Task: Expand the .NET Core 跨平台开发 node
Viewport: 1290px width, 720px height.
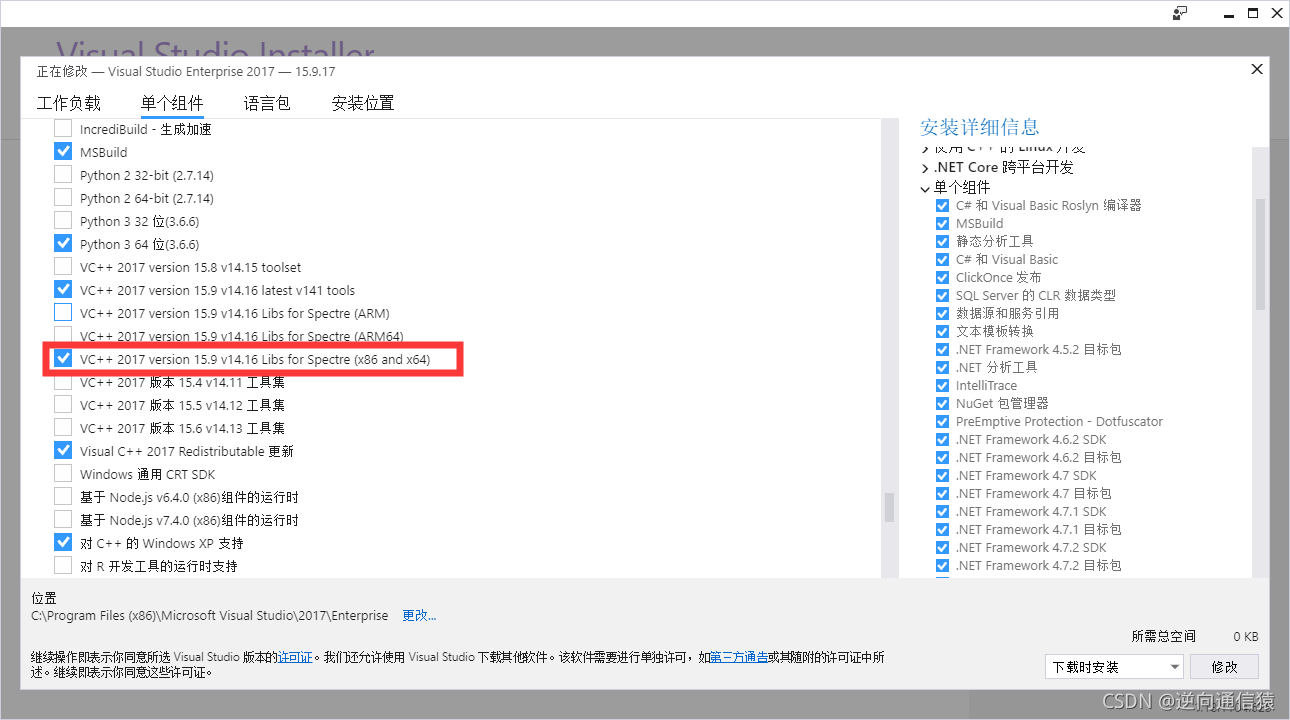Action: (925, 168)
